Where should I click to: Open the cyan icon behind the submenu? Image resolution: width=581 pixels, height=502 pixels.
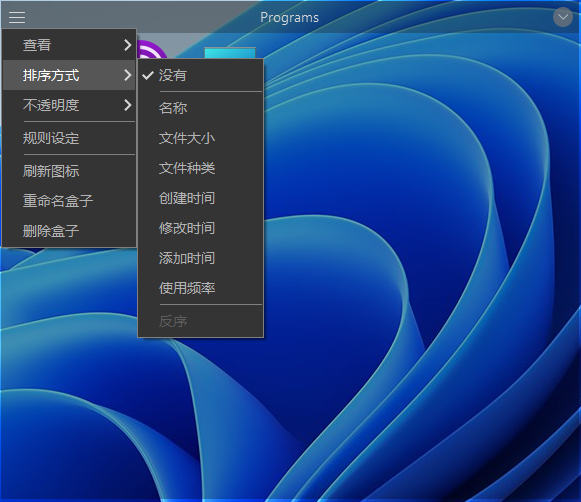coord(230,53)
